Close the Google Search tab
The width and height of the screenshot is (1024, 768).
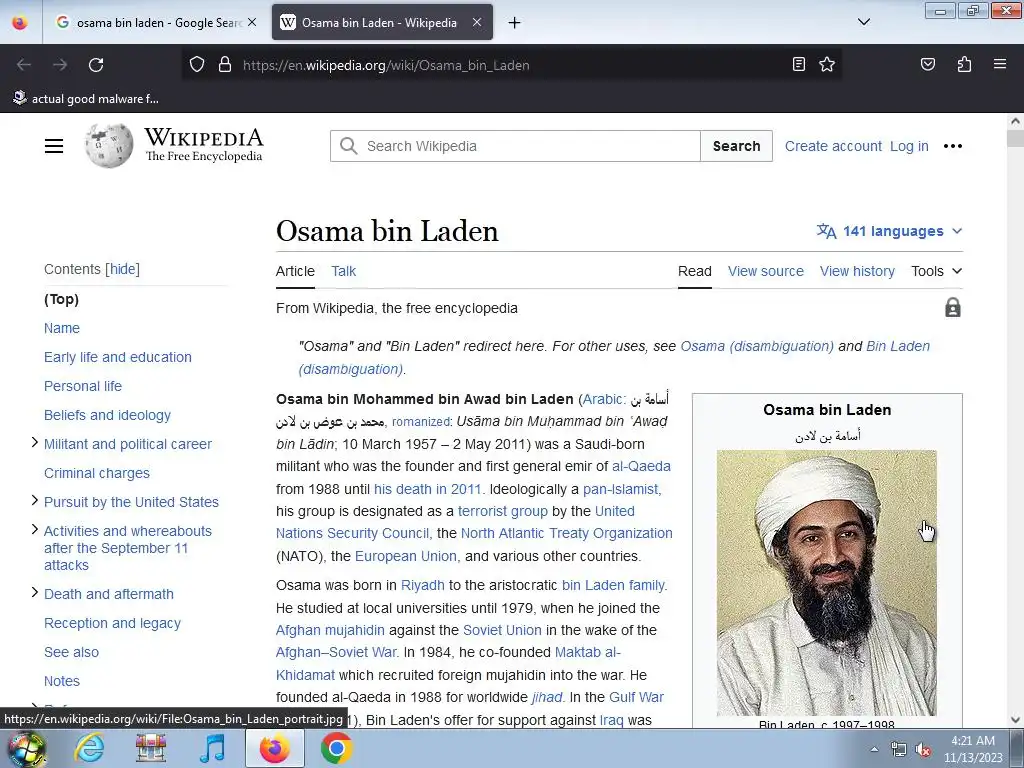pyautogui.click(x=252, y=22)
